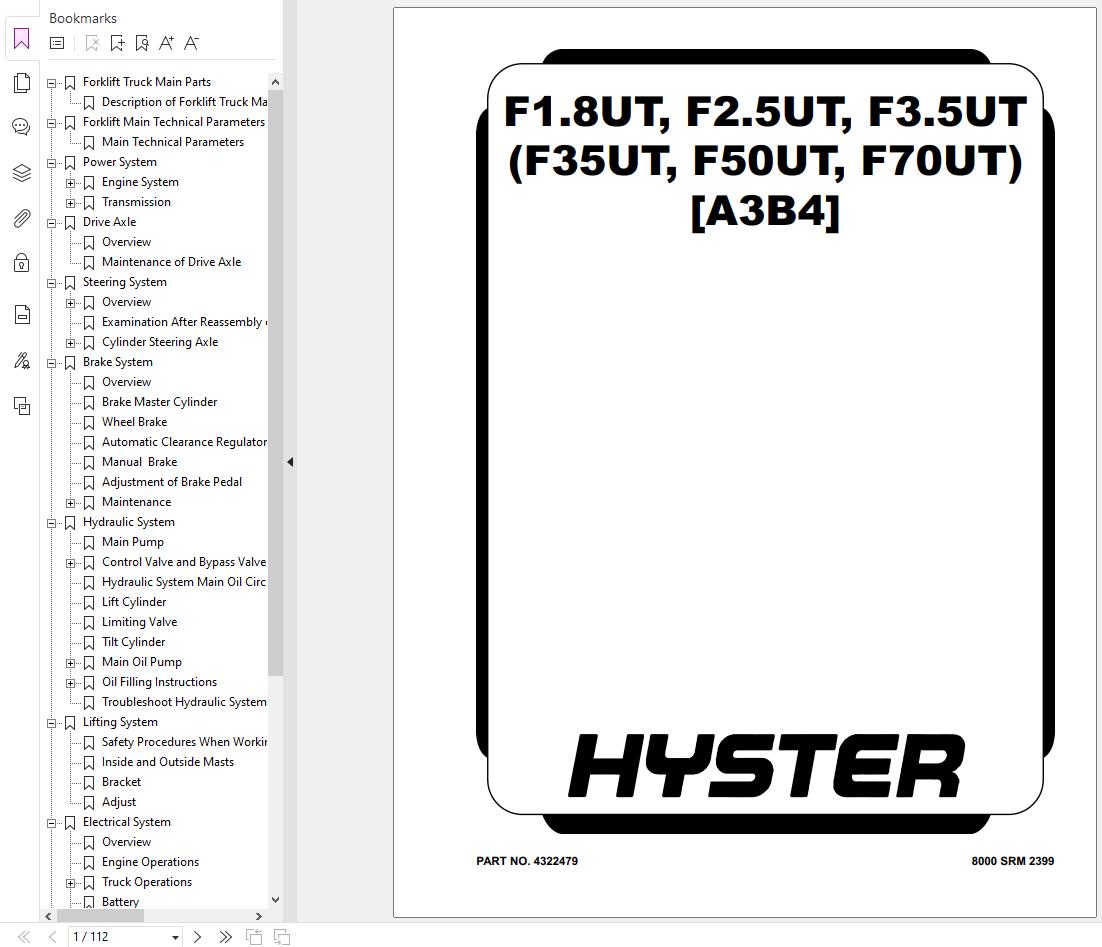Expand the Oil Filling Instructions node

(x=70, y=683)
